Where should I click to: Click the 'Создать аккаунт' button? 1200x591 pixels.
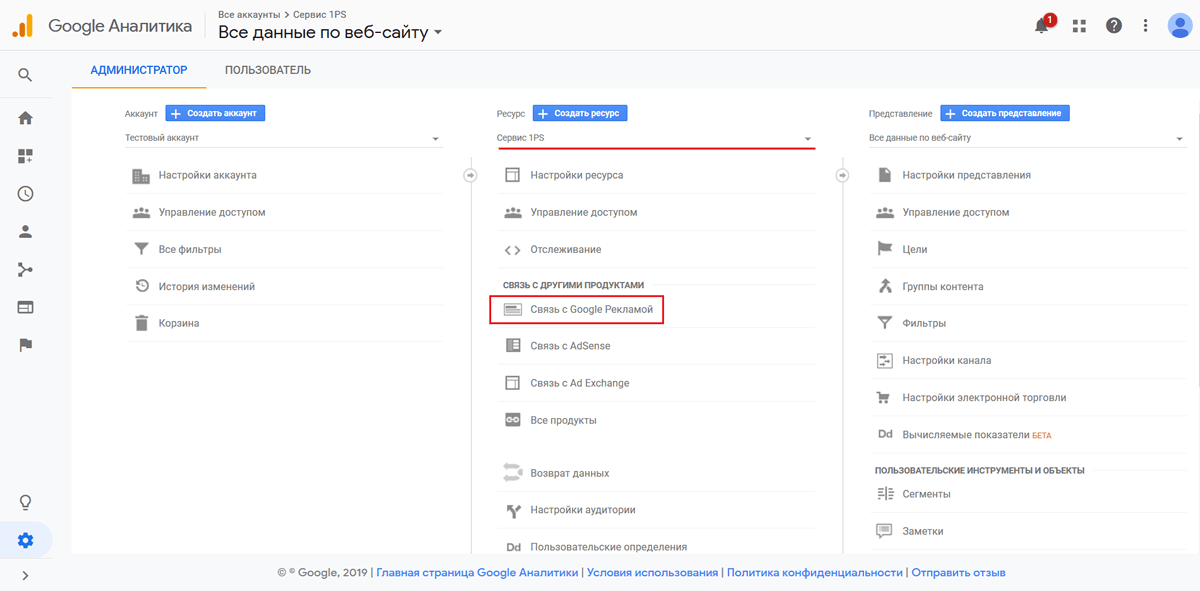215,113
